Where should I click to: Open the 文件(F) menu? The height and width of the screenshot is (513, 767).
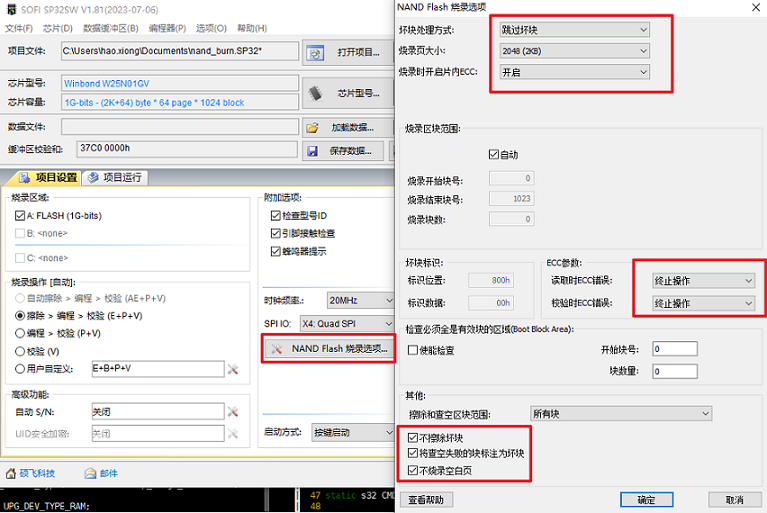click(19, 28)
